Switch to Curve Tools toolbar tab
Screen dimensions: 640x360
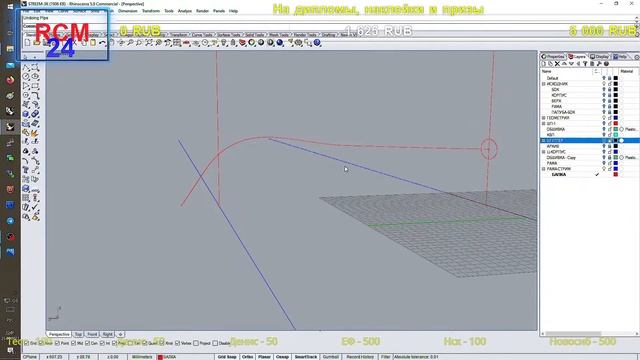(x=202, y=35)
